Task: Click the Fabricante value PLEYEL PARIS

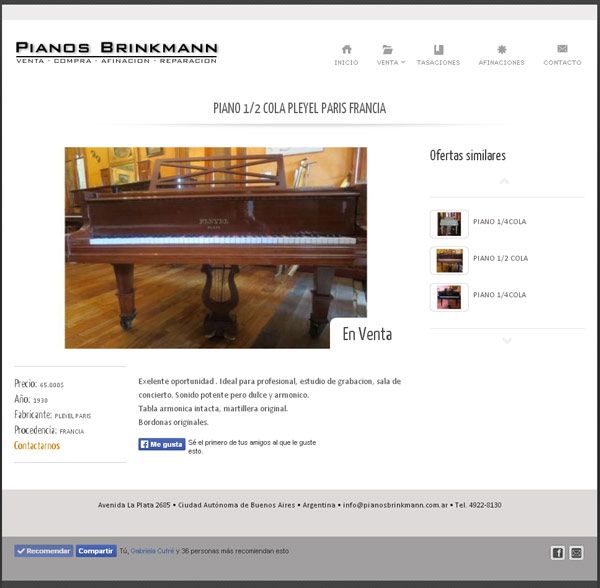Action: [x=73, y=416]
